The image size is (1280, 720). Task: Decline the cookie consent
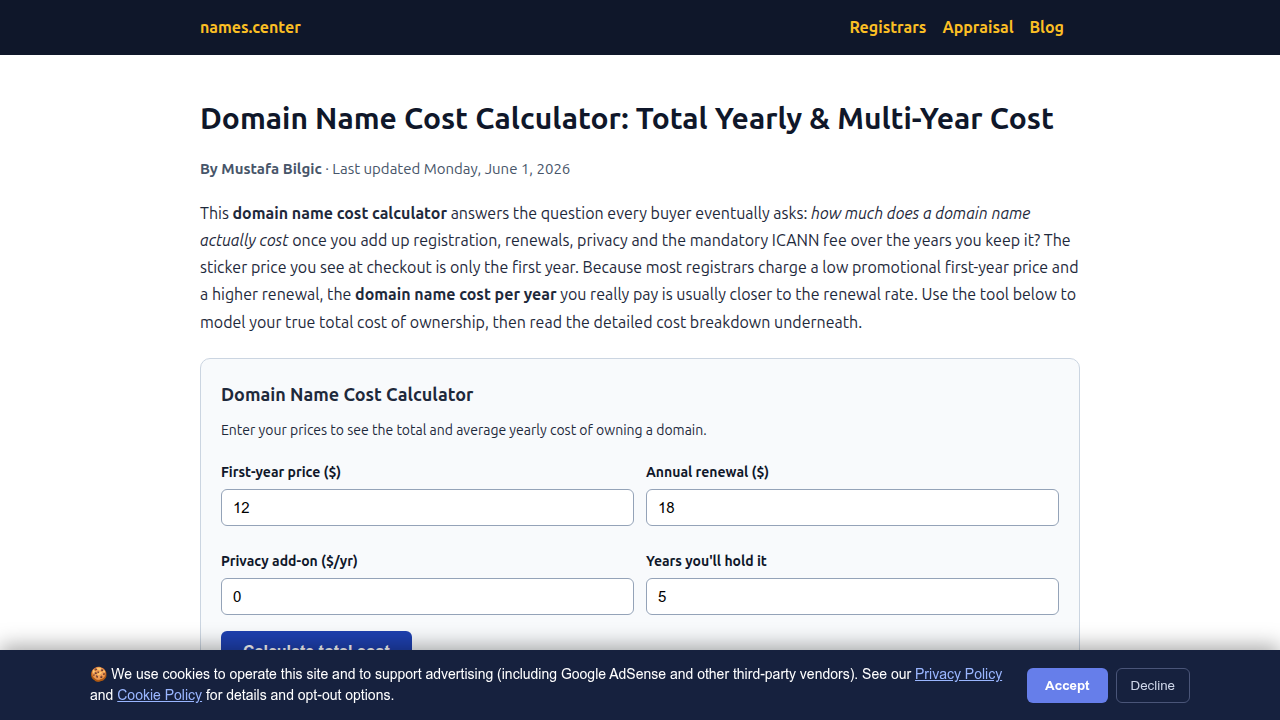pos(1152,685)
